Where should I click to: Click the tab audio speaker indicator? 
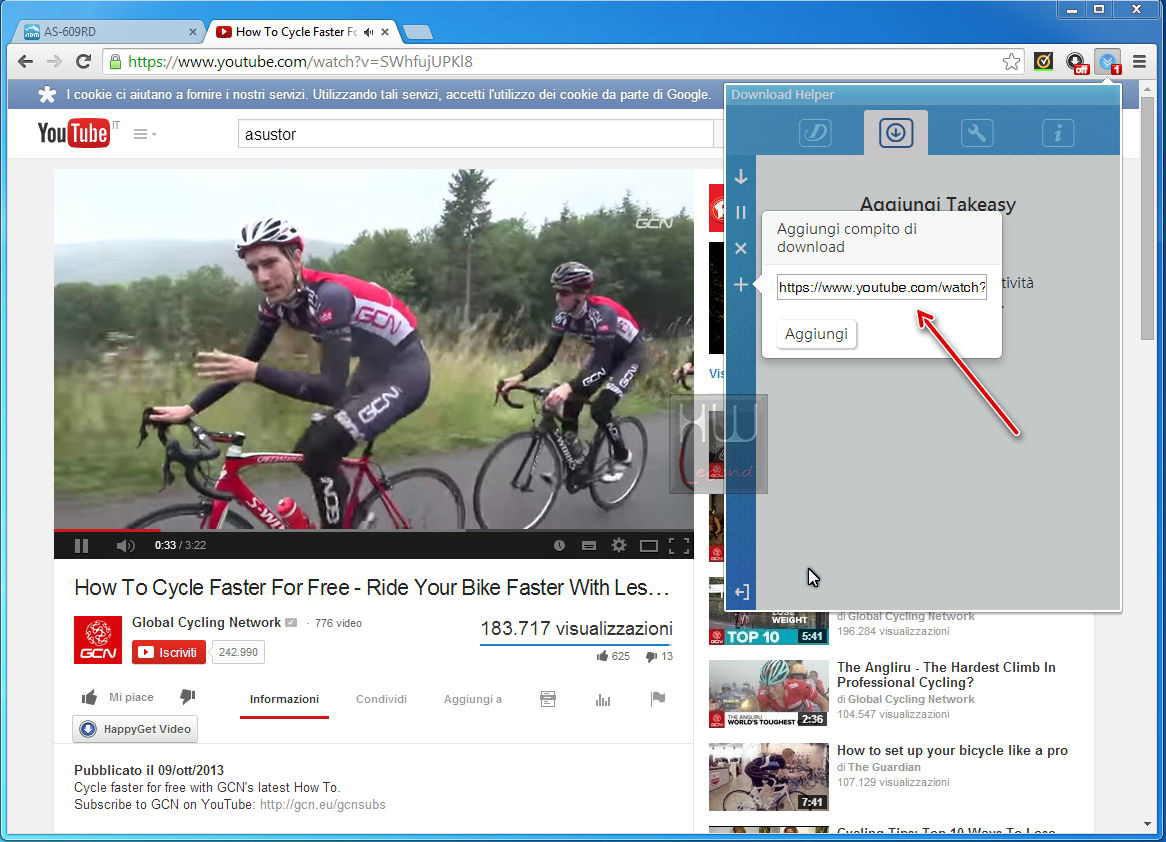click(x=368, y=32)
